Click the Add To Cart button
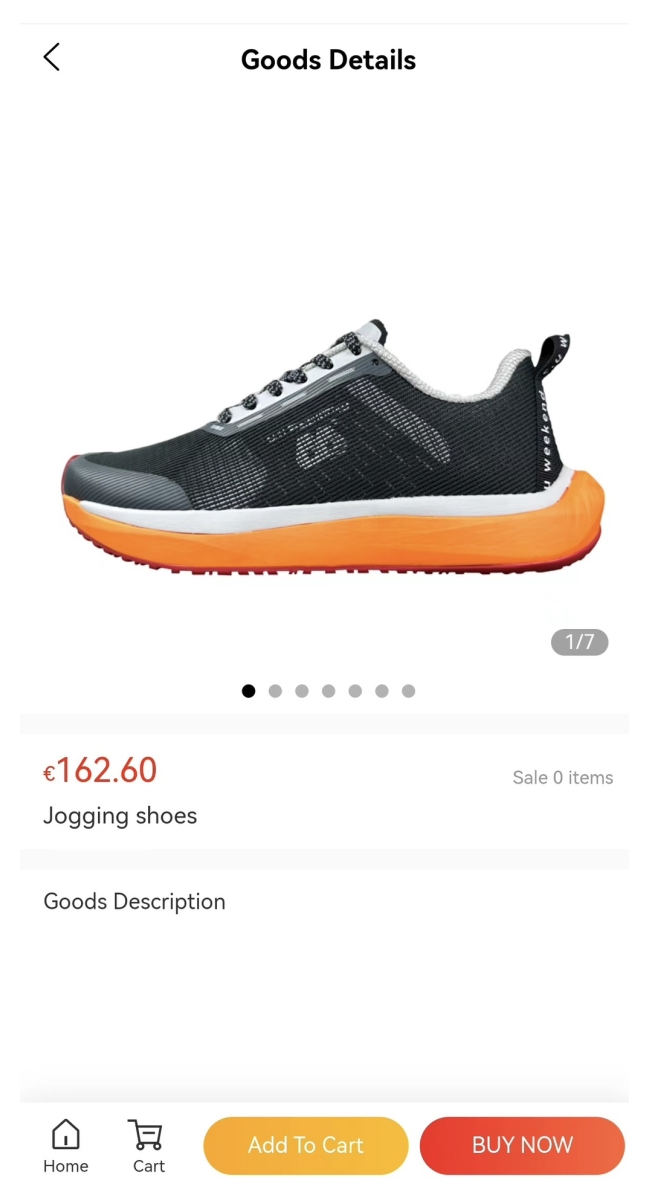This screenshot has width=649, height=1200. point(306,1145)
